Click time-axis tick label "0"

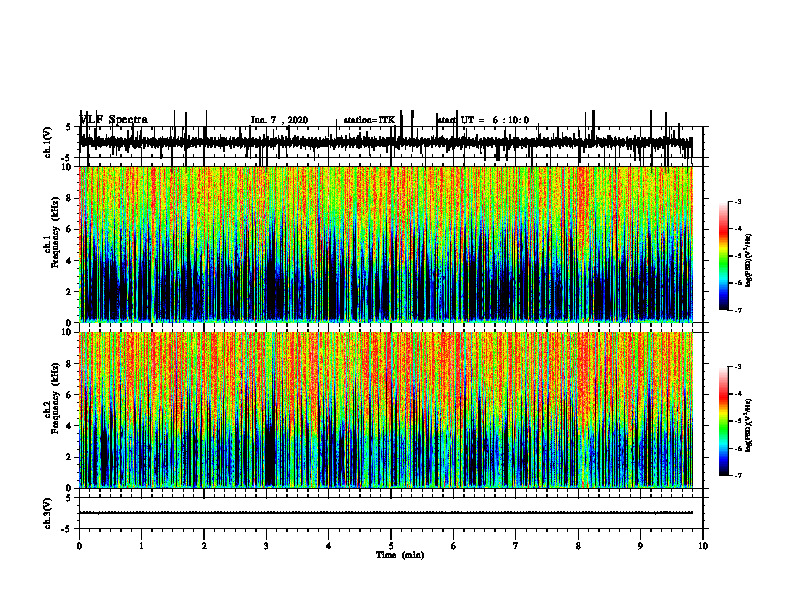[79, 546]
